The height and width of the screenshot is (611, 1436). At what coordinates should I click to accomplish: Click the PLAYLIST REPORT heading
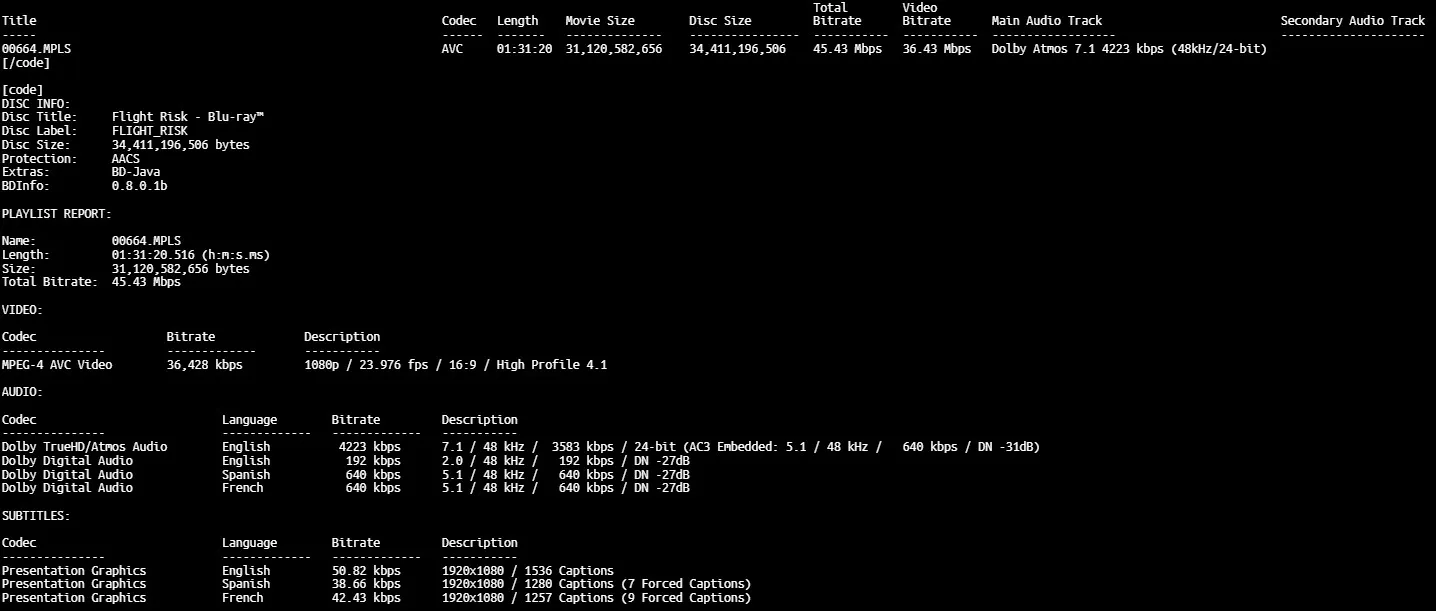(57, 214)
